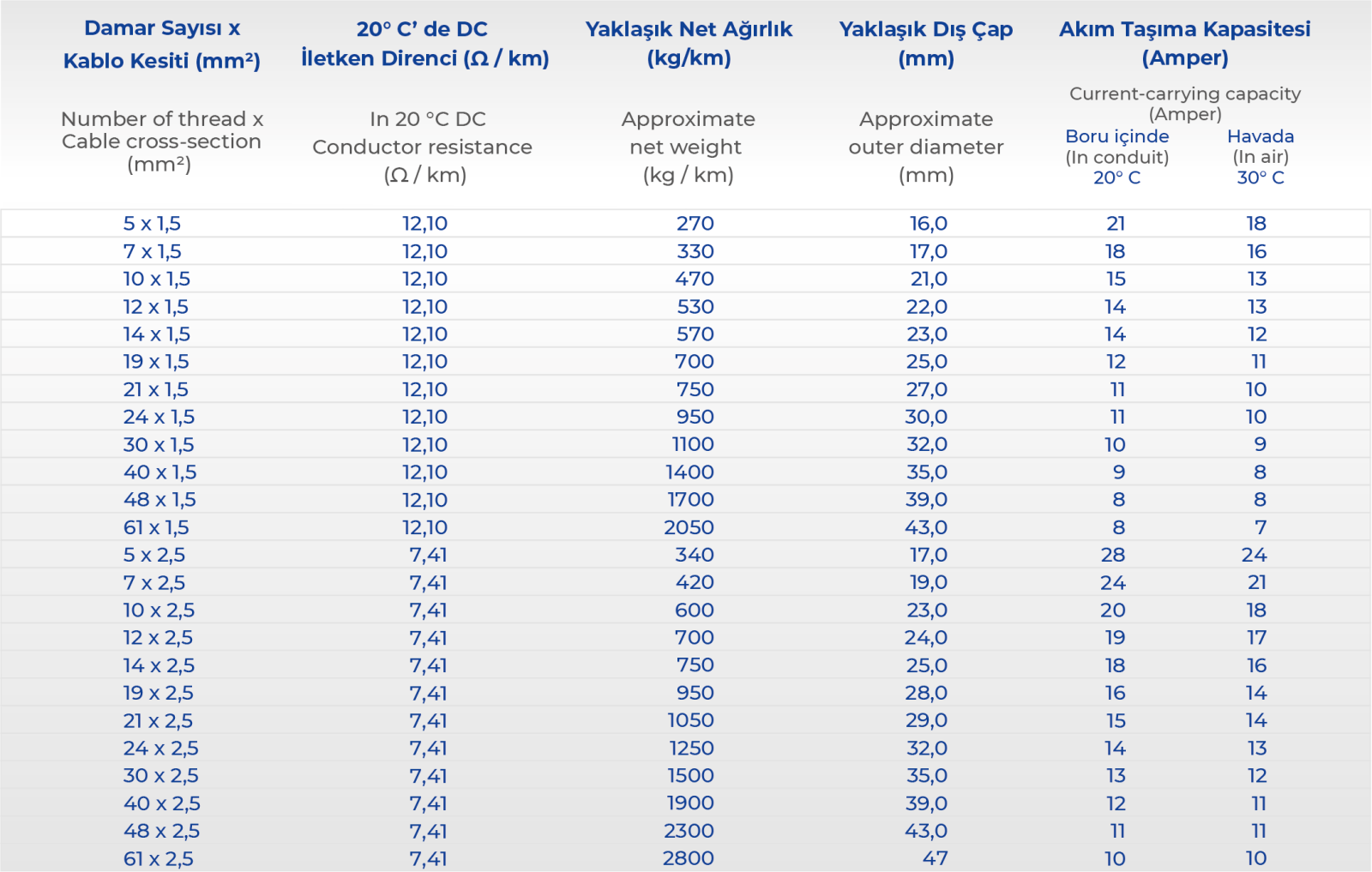Select the net weight value 270
The width and height of the screenshot is (1372, 872).
695,224
